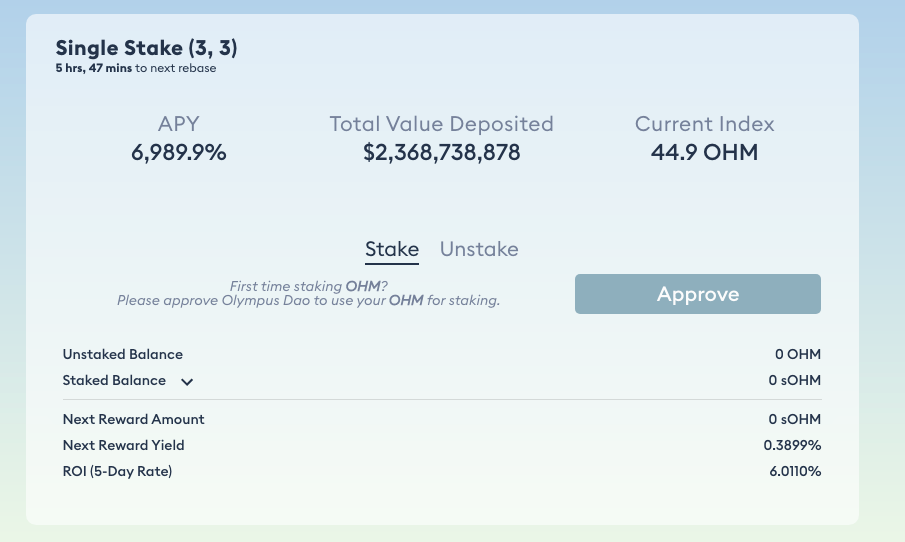Click the Next Reward Amount label
Viewport: 905px width, 542px height.
coord(133,419)
